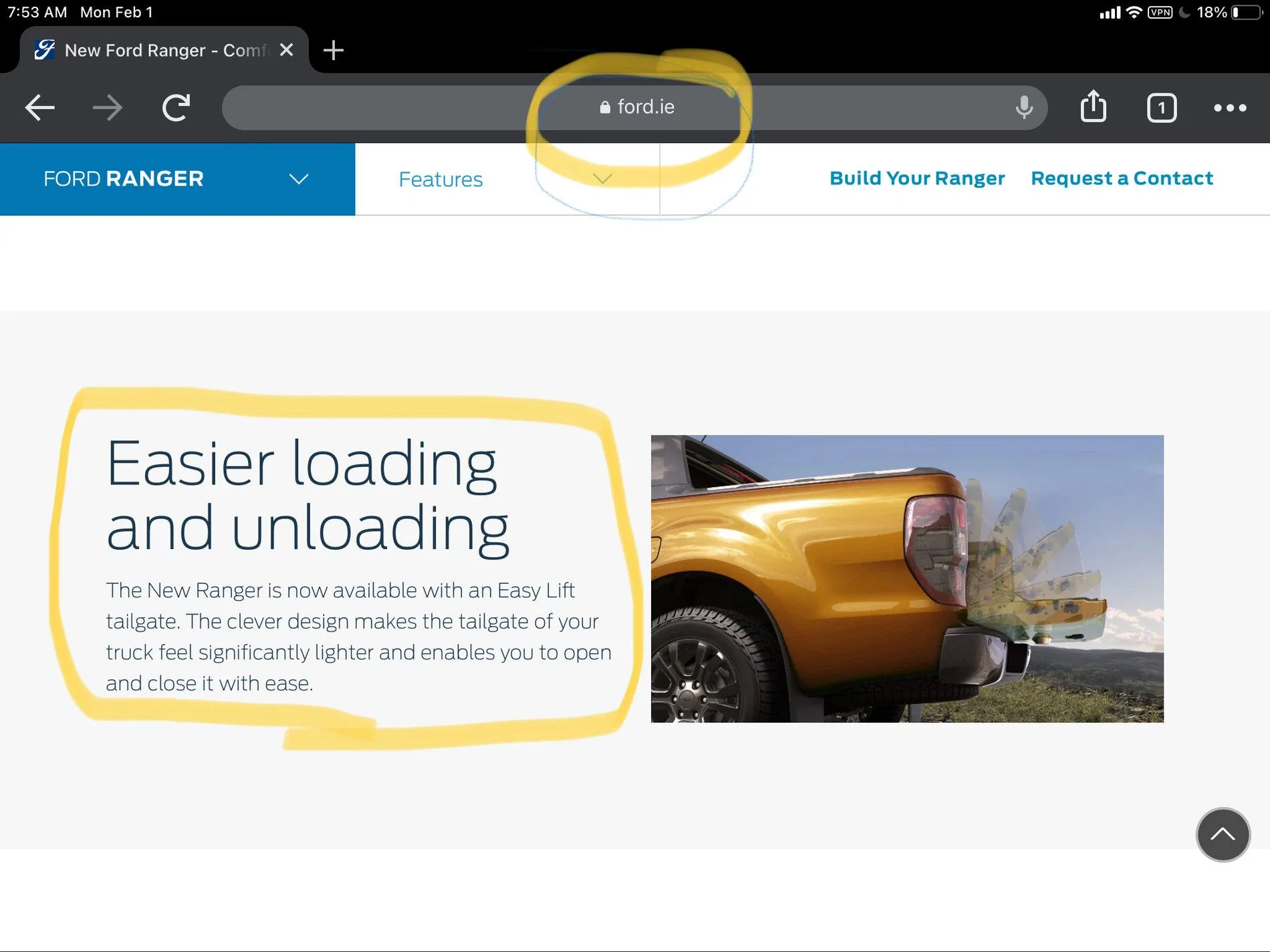Tap the scroll-to-top arrow button
1270x952 pixels.
(x=1223, y=834)
